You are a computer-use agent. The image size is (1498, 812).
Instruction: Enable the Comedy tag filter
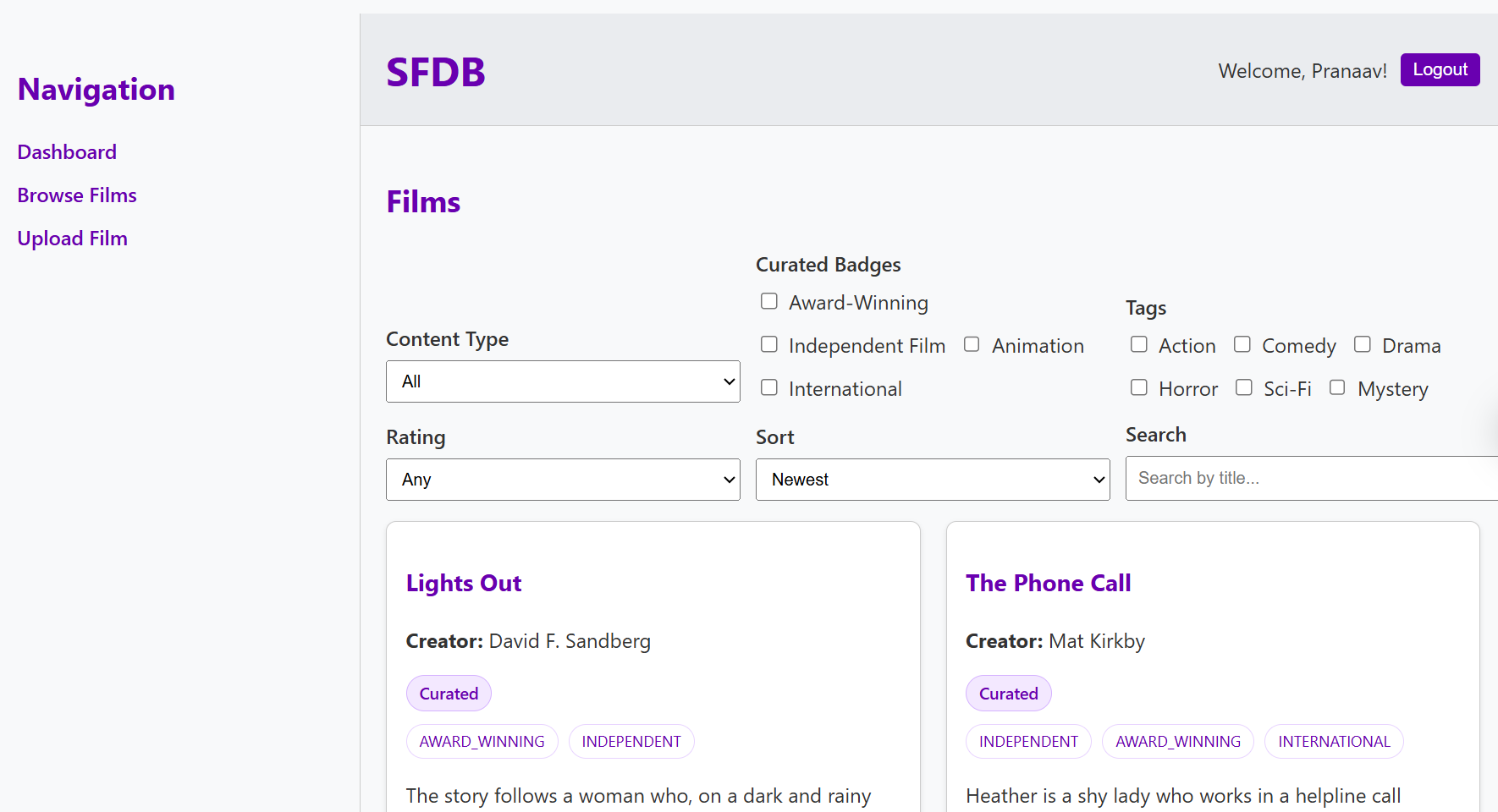tap(1242, 344)
